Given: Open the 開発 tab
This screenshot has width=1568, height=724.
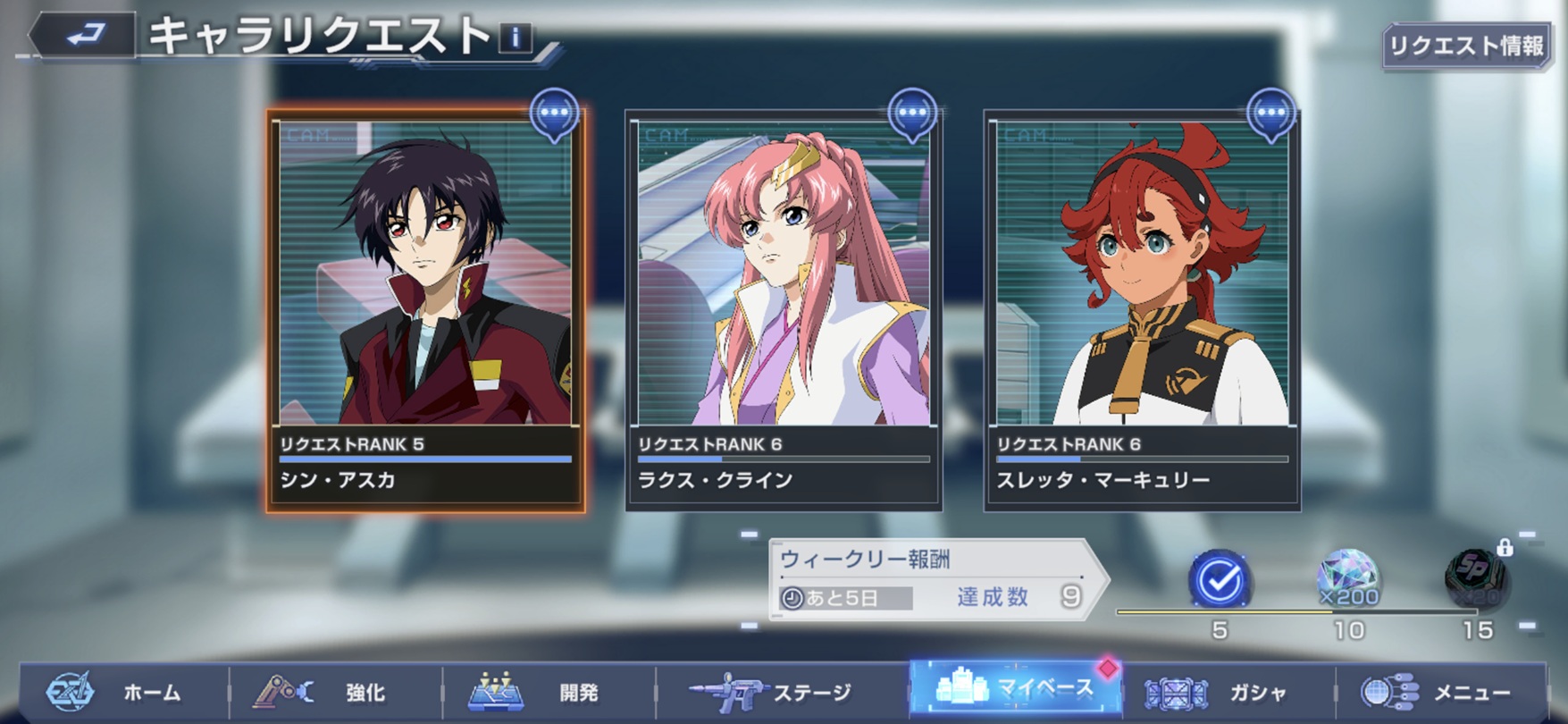Looking at the screenshot, I should pos(549,692).
